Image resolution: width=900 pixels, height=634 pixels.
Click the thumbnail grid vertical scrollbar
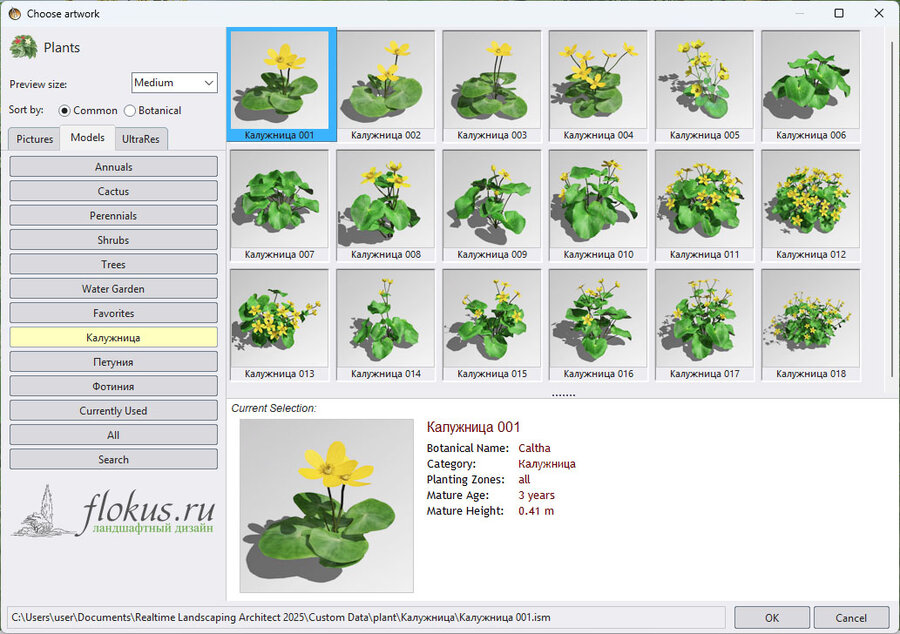892,207
